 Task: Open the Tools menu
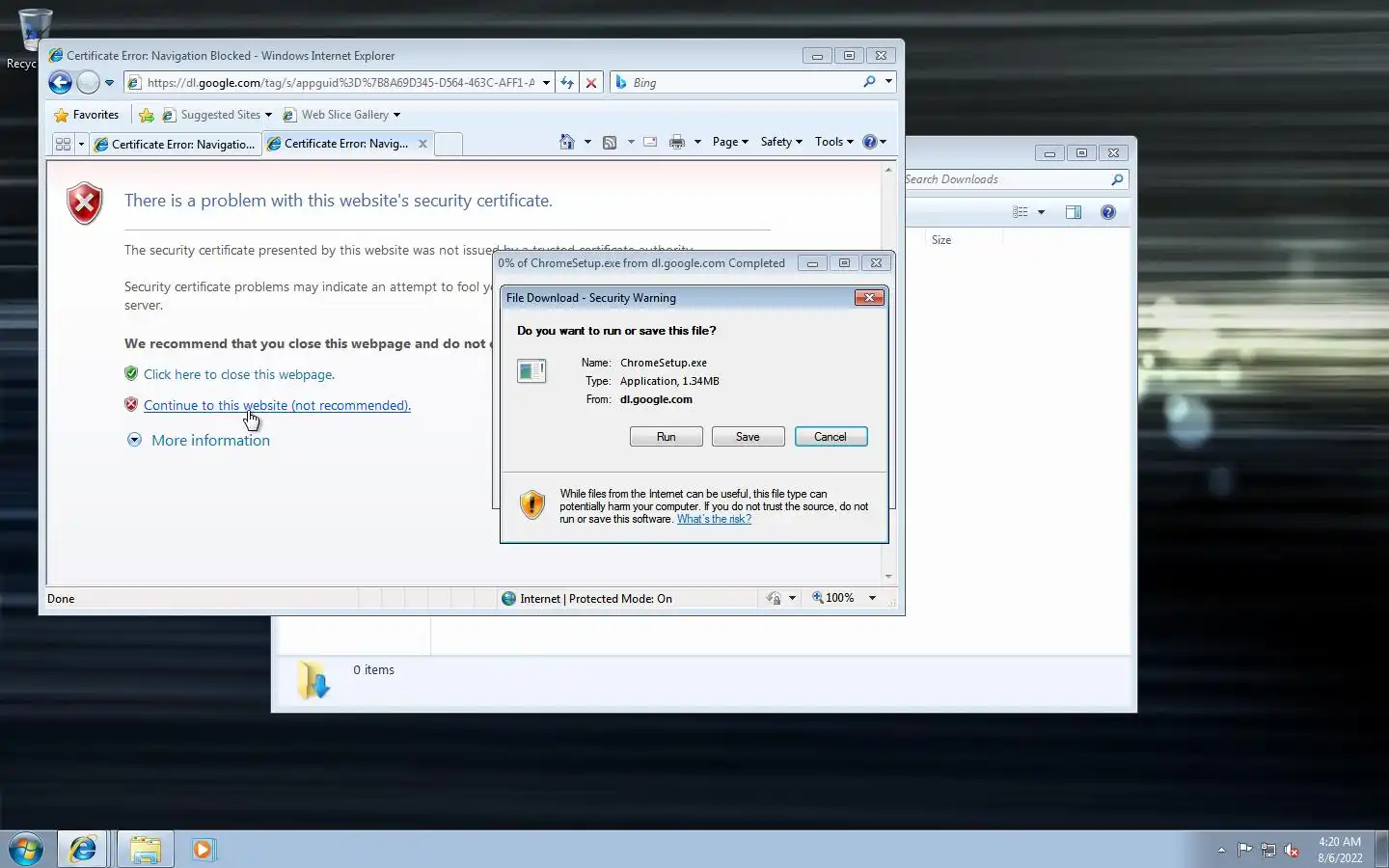point(834,142)
